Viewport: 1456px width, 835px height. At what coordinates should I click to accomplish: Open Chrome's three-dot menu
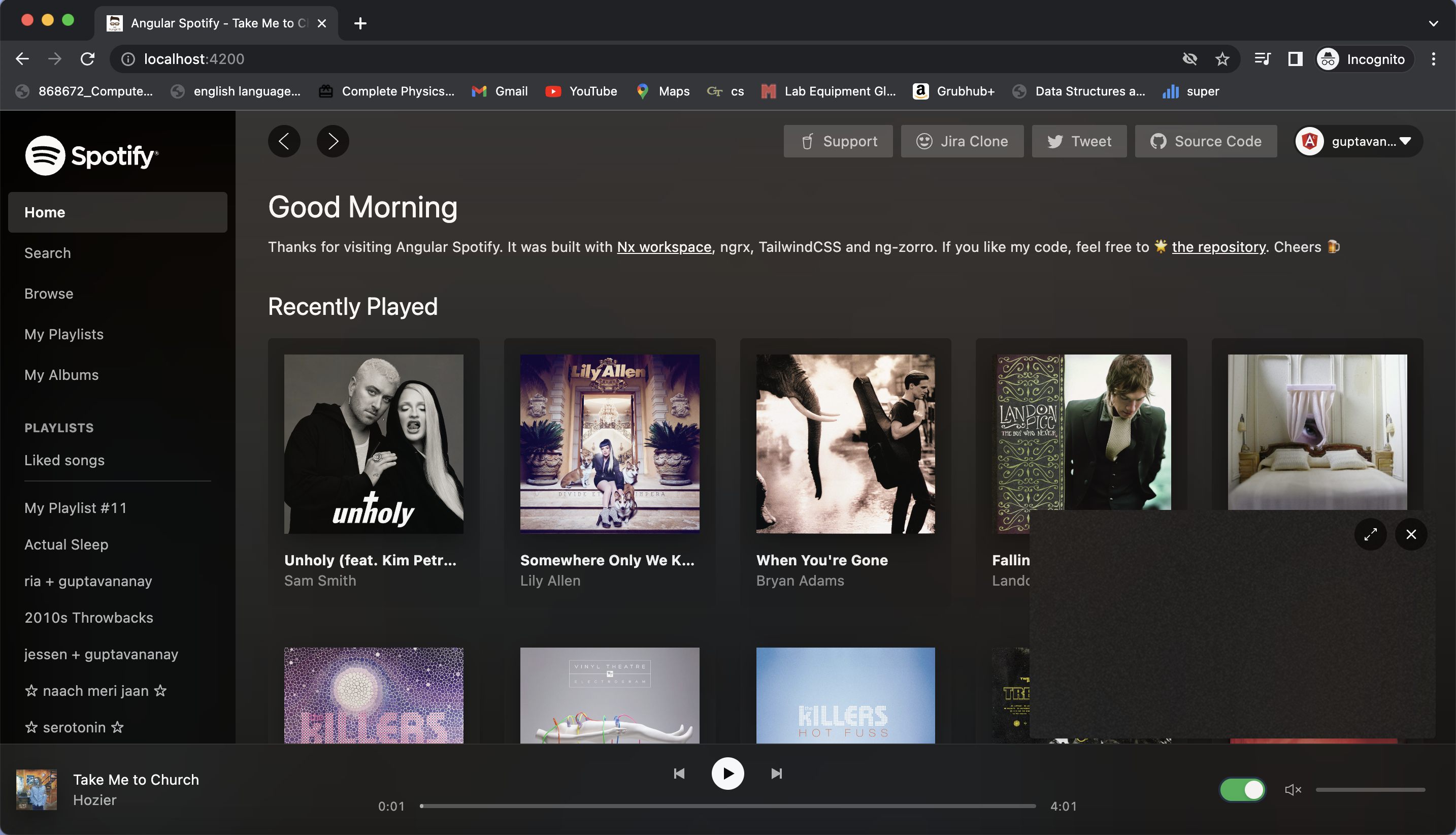[1433, 59]
